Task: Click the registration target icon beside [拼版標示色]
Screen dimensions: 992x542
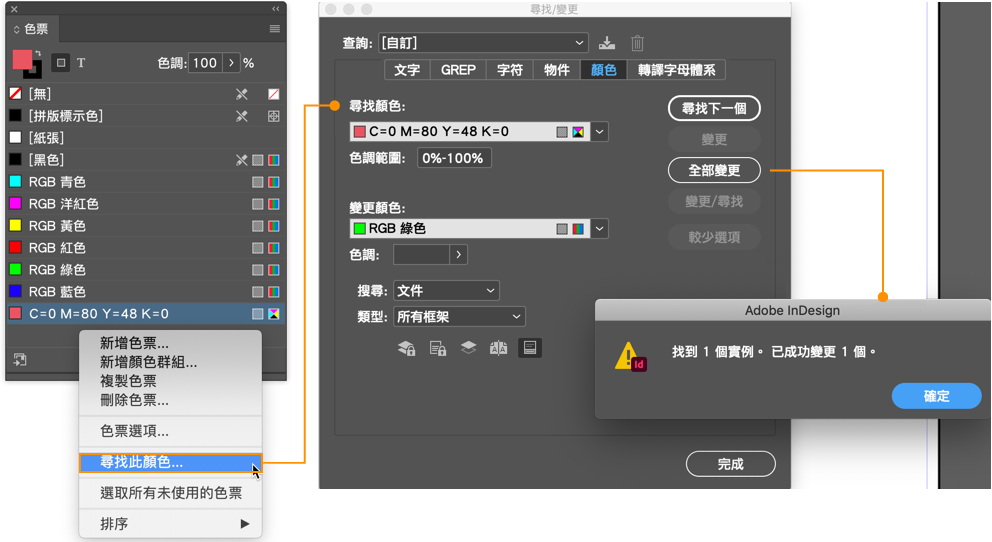Action: pyautogui.click(x=274, y=116)
